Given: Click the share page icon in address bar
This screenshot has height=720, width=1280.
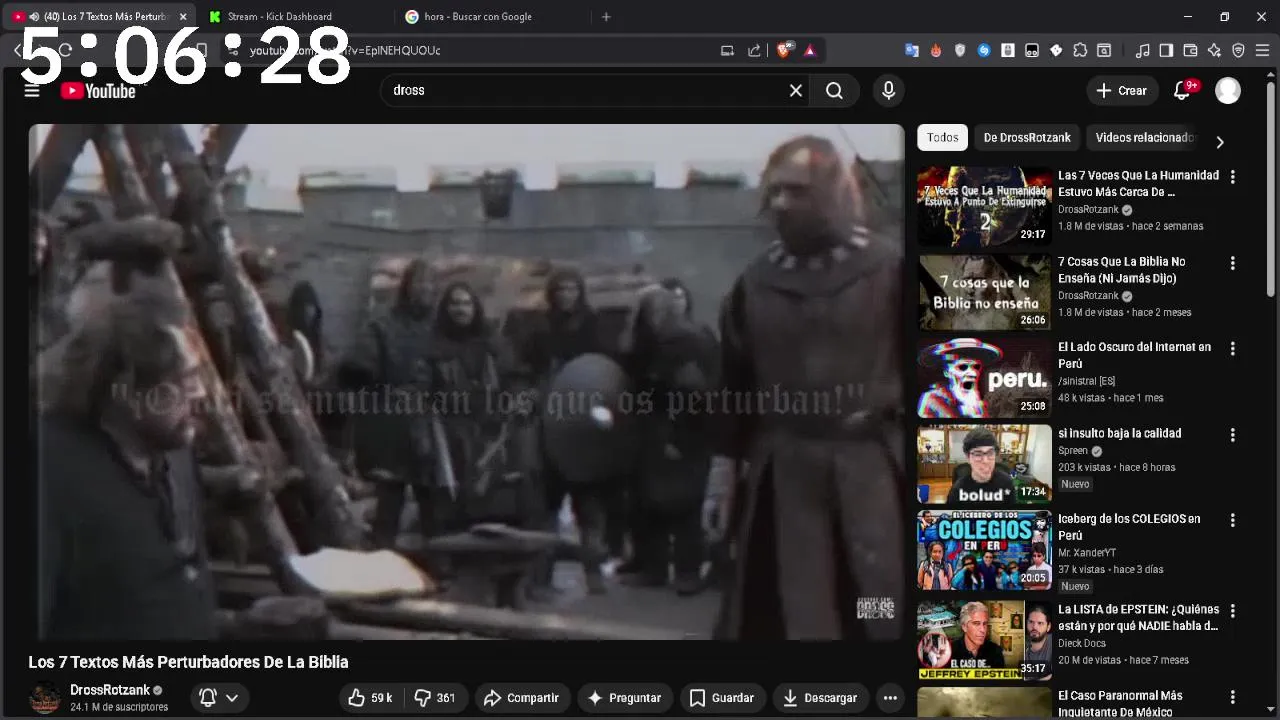Looking at the screenshot, I should pos(754,50).
